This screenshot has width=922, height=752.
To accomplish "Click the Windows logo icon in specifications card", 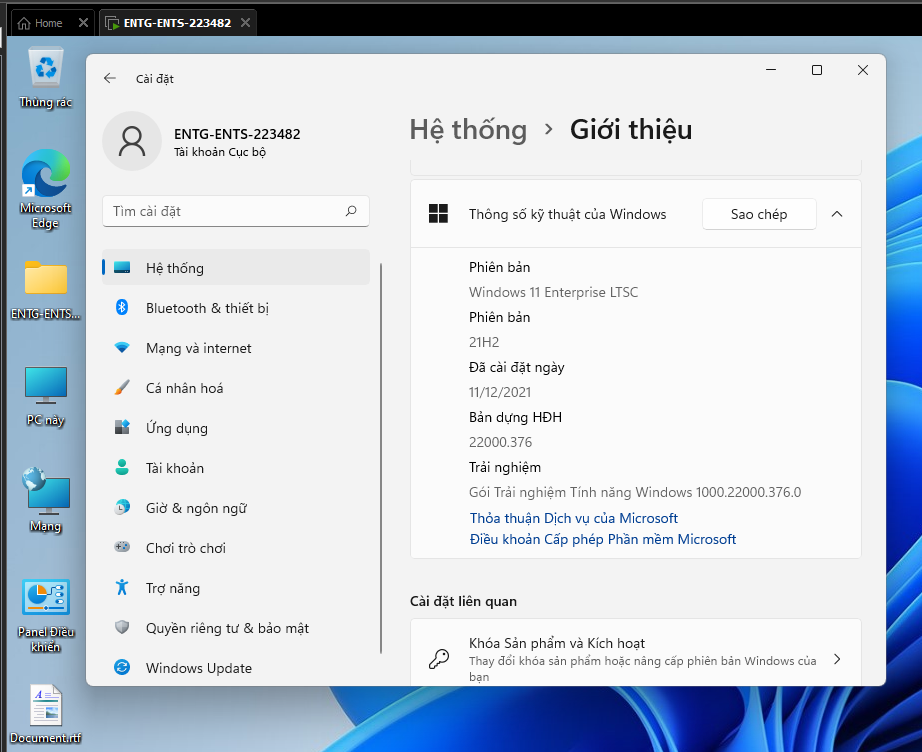I will 438,213.
